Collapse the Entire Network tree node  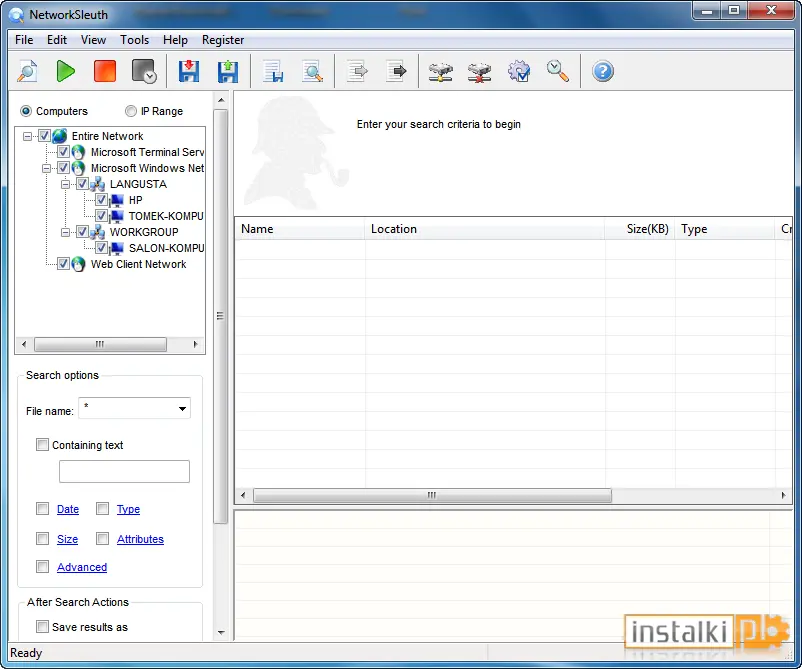[28, 136]
